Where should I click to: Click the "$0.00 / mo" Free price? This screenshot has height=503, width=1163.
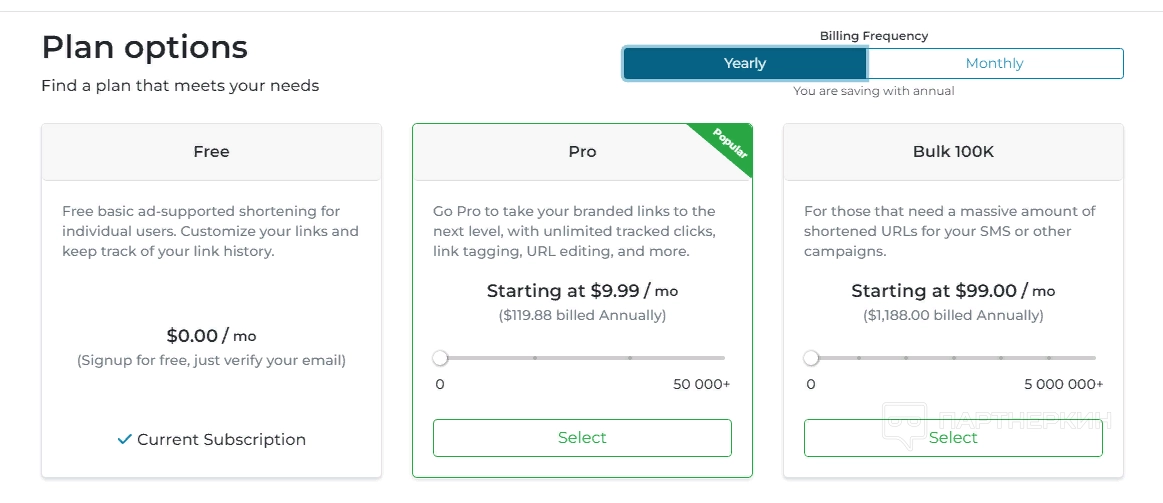coord(211,336)
